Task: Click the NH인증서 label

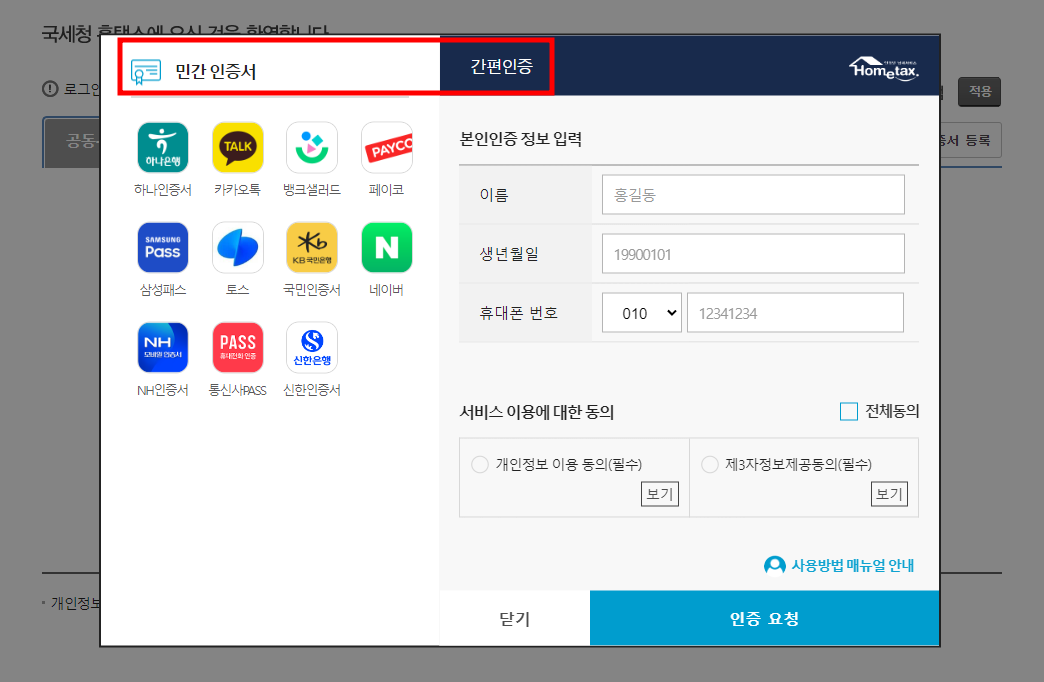Action: point(162,390)
